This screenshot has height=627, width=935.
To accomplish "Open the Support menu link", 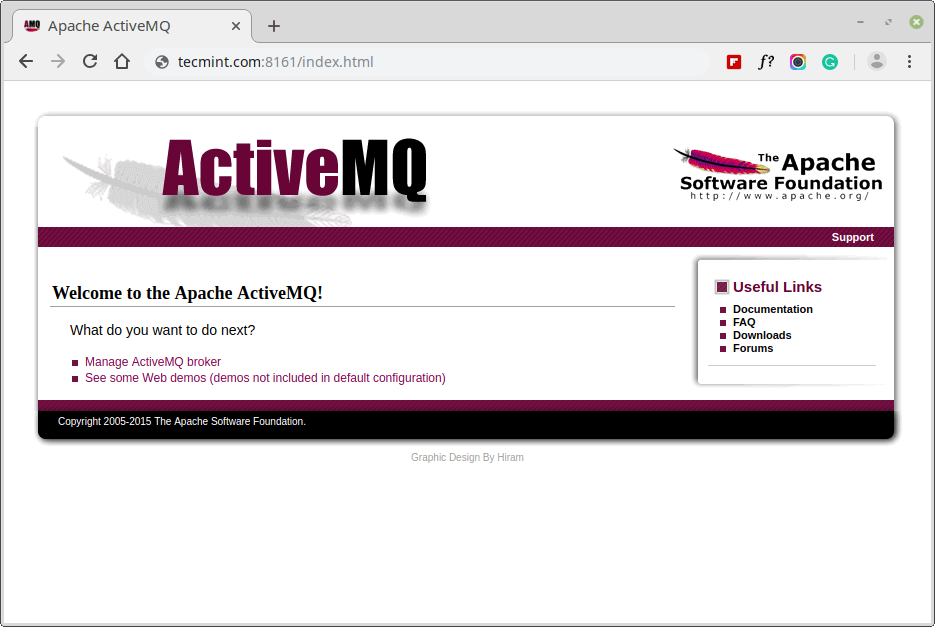I will [853, 237].
